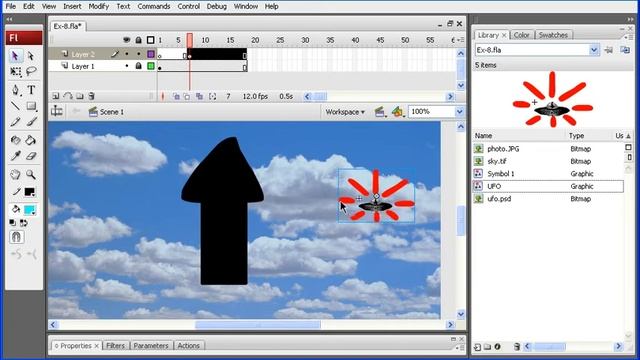Select the Eraser tool
Screen dimensions: 640x360
click(x=31, y=156)
